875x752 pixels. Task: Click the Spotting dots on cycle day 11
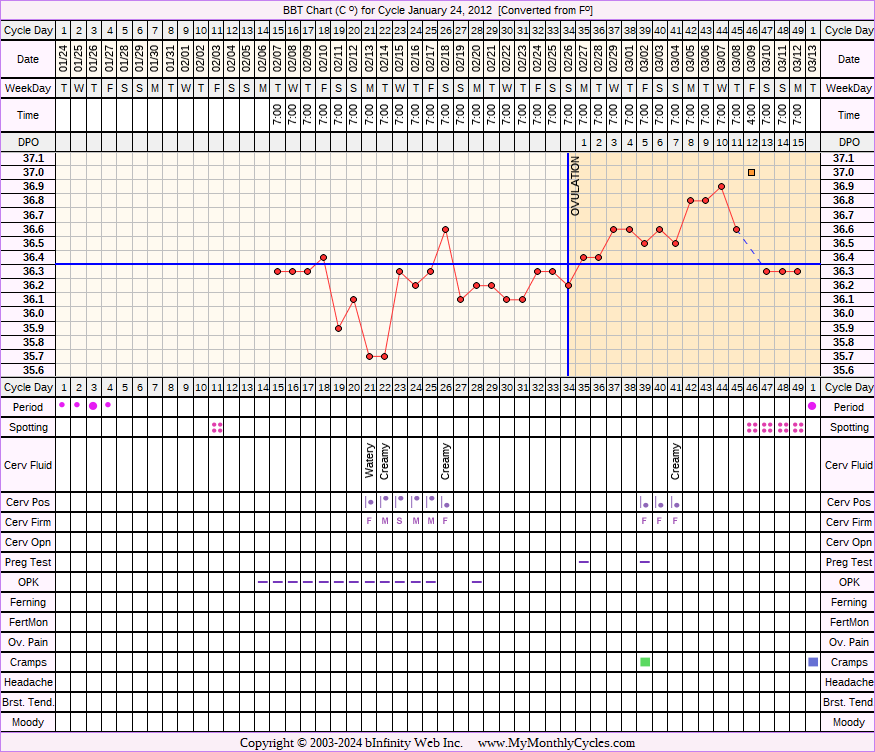(x=216, y=427)
